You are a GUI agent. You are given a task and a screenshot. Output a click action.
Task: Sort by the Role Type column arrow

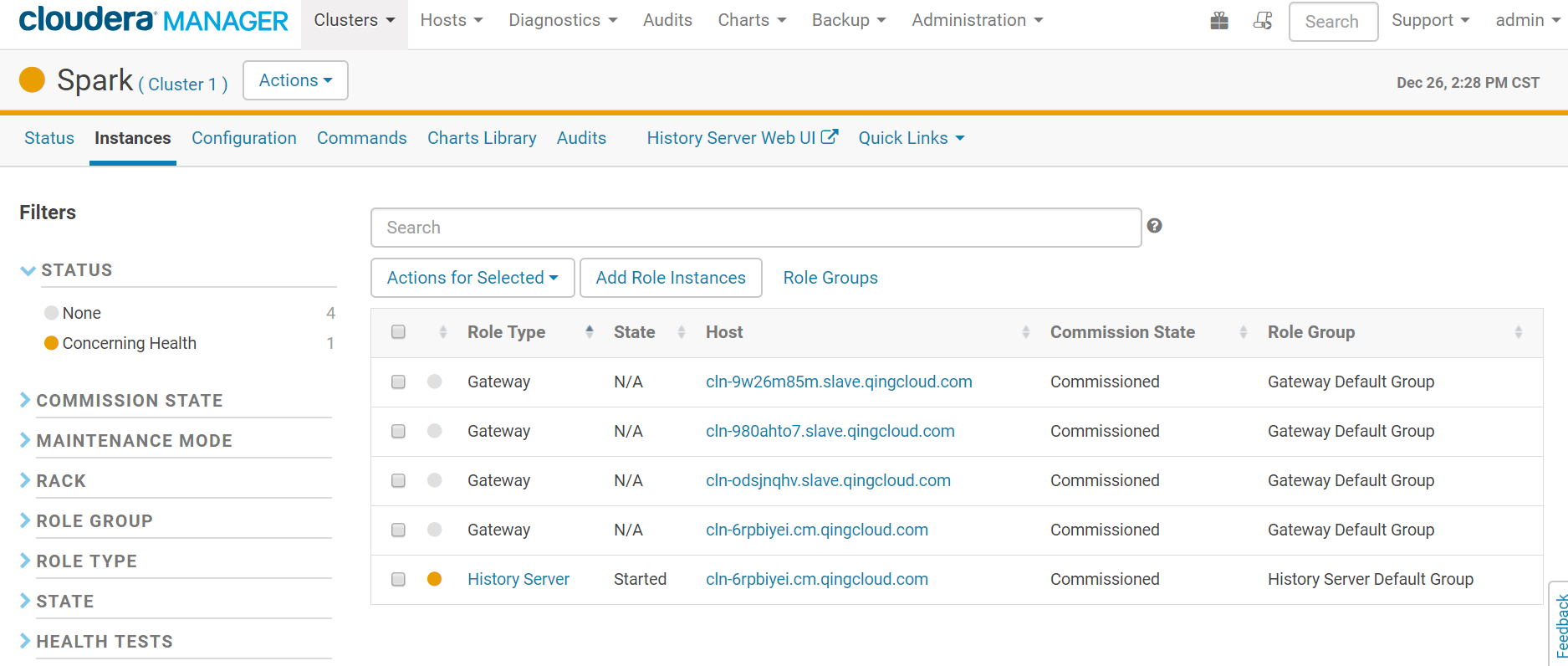click(x=590, y=332)
